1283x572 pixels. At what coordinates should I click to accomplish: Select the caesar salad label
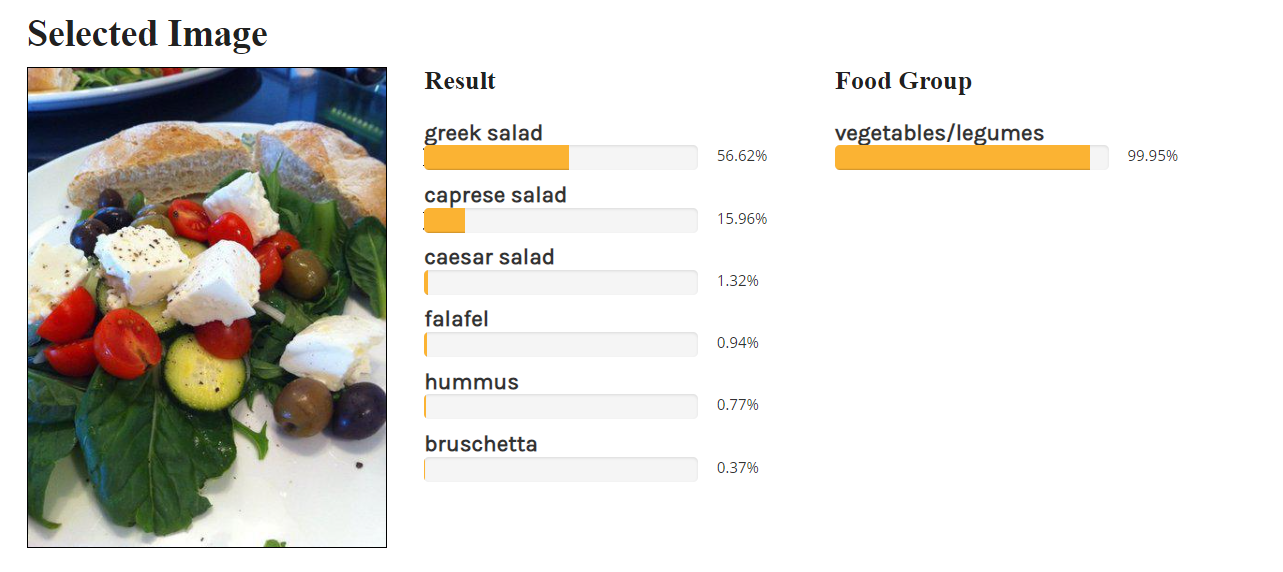[x=489, y=257]
